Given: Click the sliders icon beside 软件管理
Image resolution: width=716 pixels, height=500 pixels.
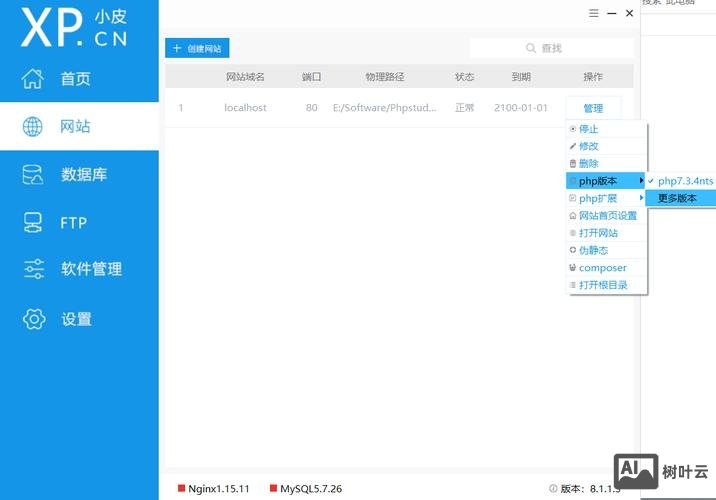Looking at the screenshot, I should (x=34, y=268).
